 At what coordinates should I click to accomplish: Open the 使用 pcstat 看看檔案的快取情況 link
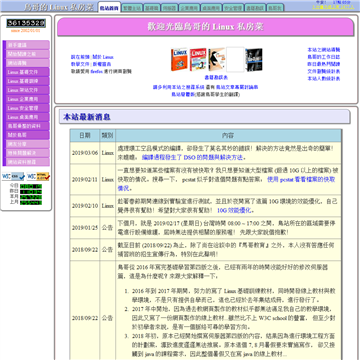click(x=227, y=184)
